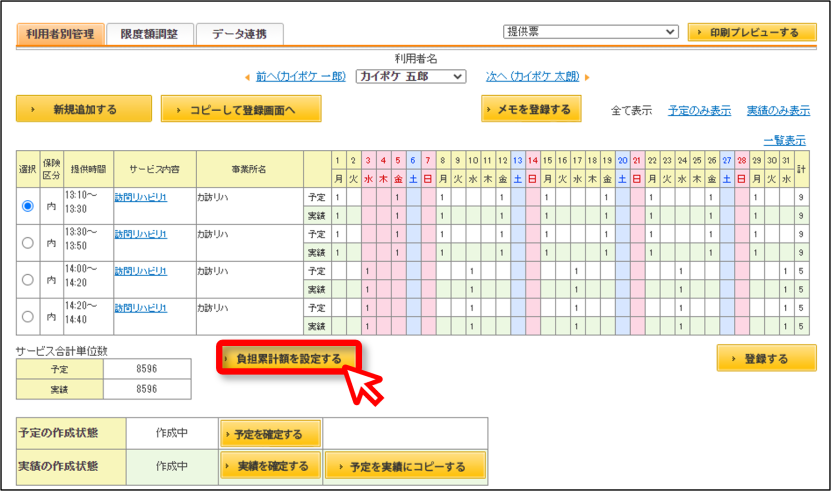Click 負担累計額を設定する button
The height and width of the screenshot is (491, 831).
[289, 359]
